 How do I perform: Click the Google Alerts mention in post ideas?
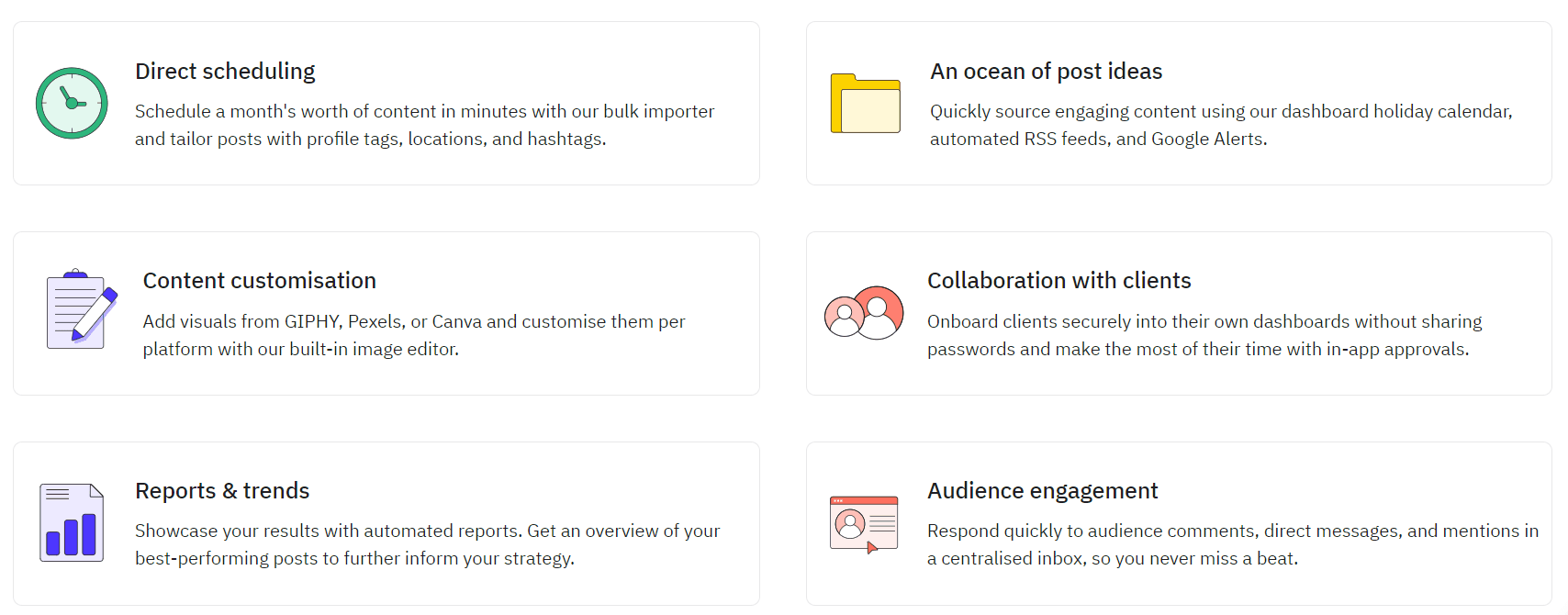coord(1208,140)
